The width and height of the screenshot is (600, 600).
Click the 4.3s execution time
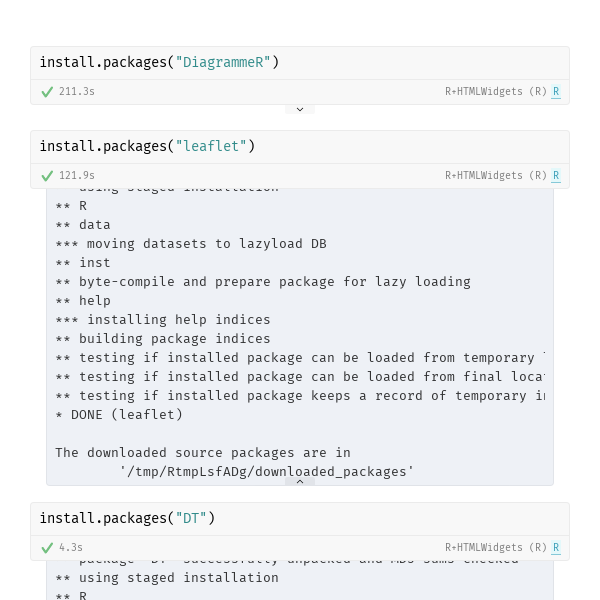pos(71,548)
